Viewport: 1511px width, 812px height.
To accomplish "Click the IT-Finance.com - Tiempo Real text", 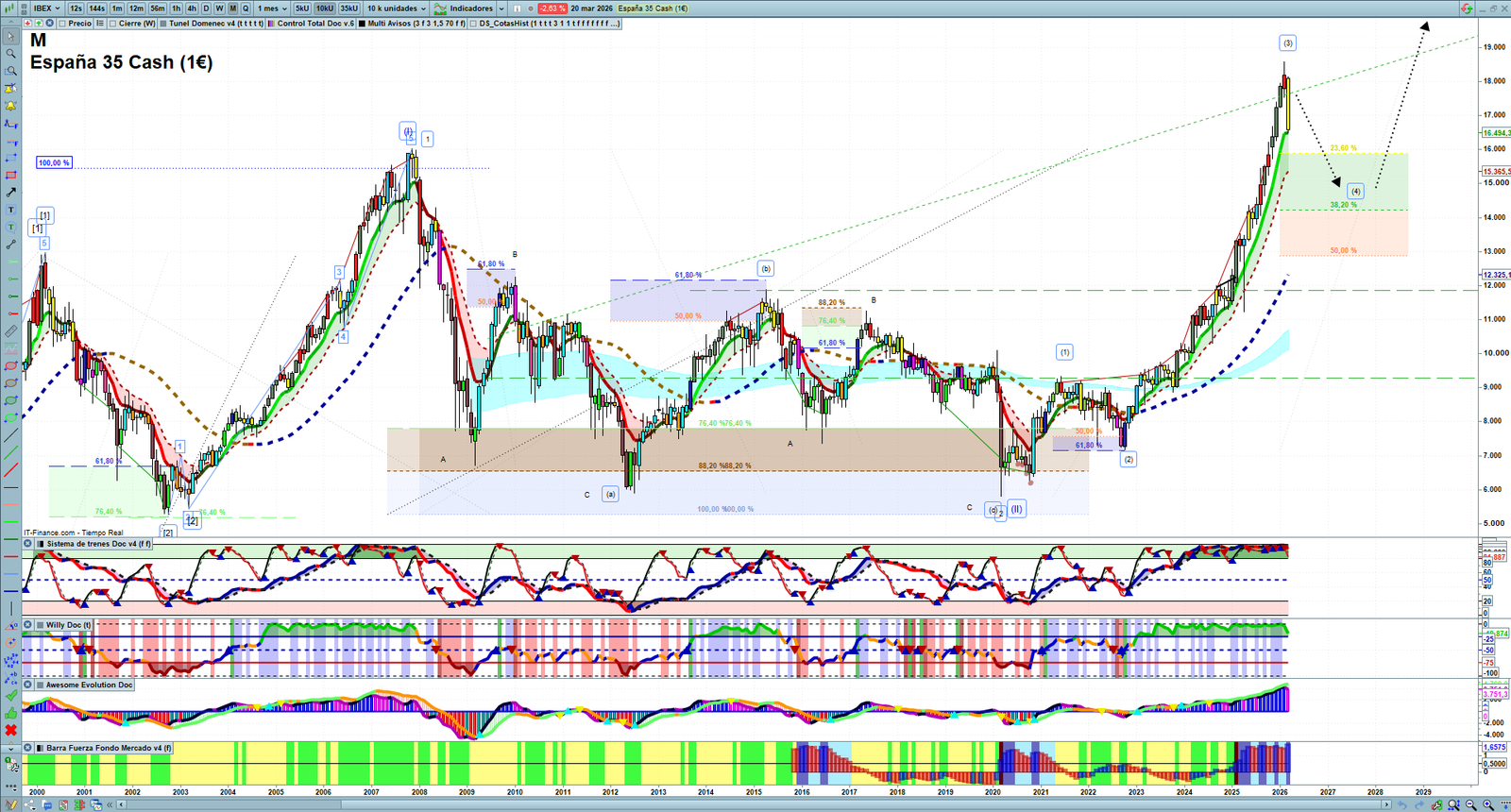I will click(74, 533).
